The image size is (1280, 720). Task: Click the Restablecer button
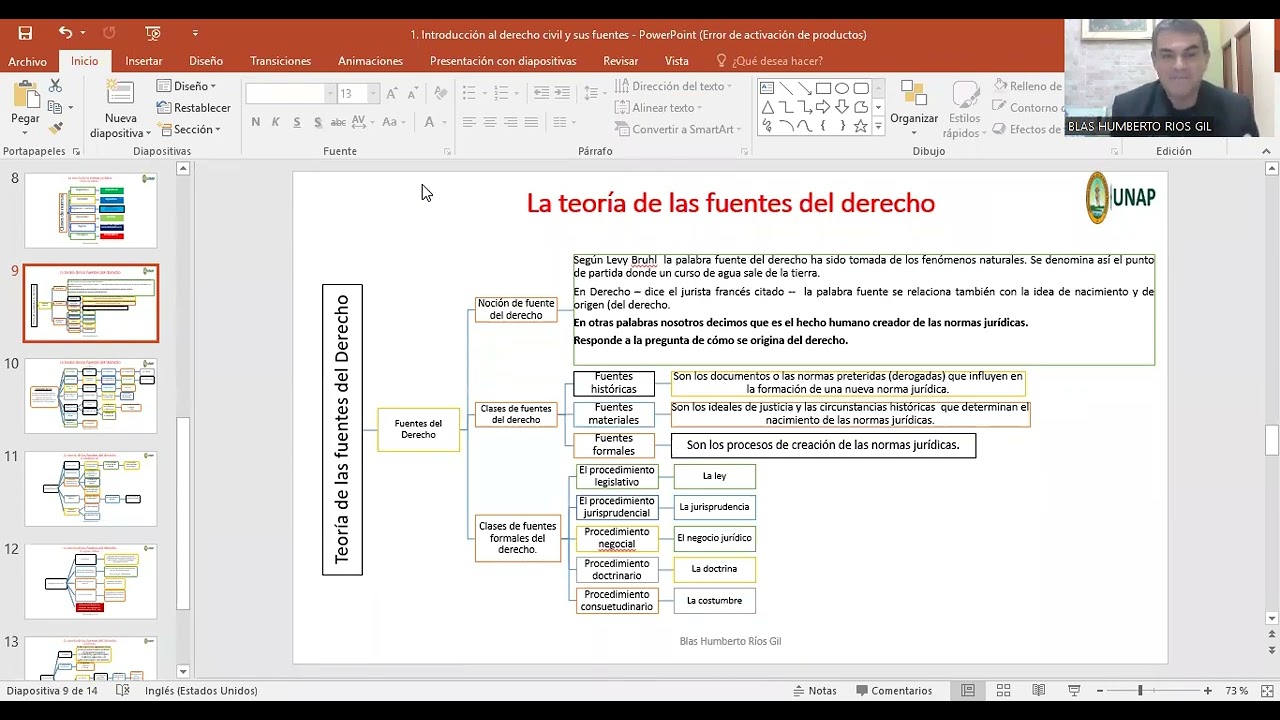[x=193, y=107]
